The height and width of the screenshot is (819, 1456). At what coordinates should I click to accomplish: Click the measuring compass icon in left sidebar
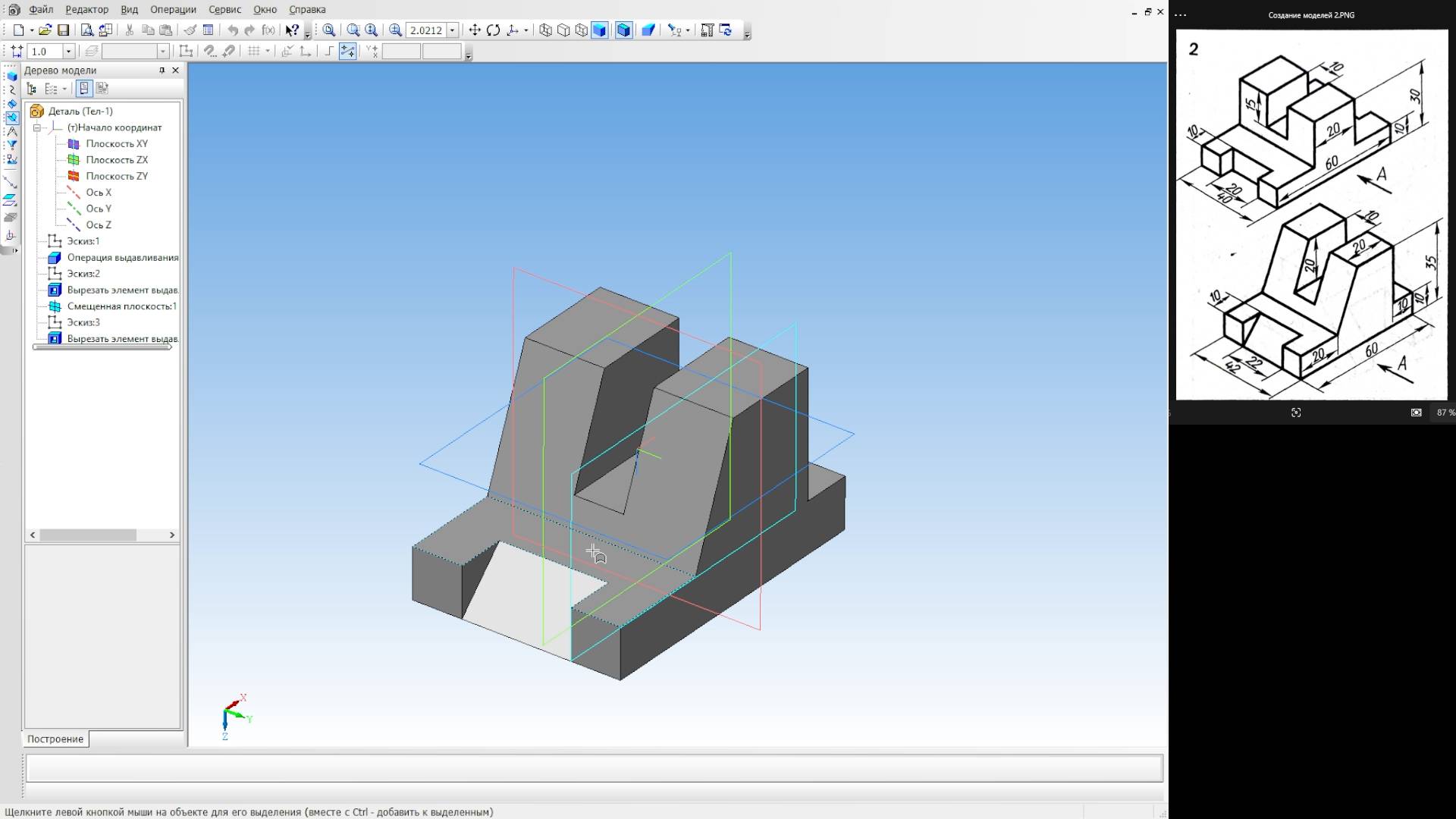coord(11,131)
